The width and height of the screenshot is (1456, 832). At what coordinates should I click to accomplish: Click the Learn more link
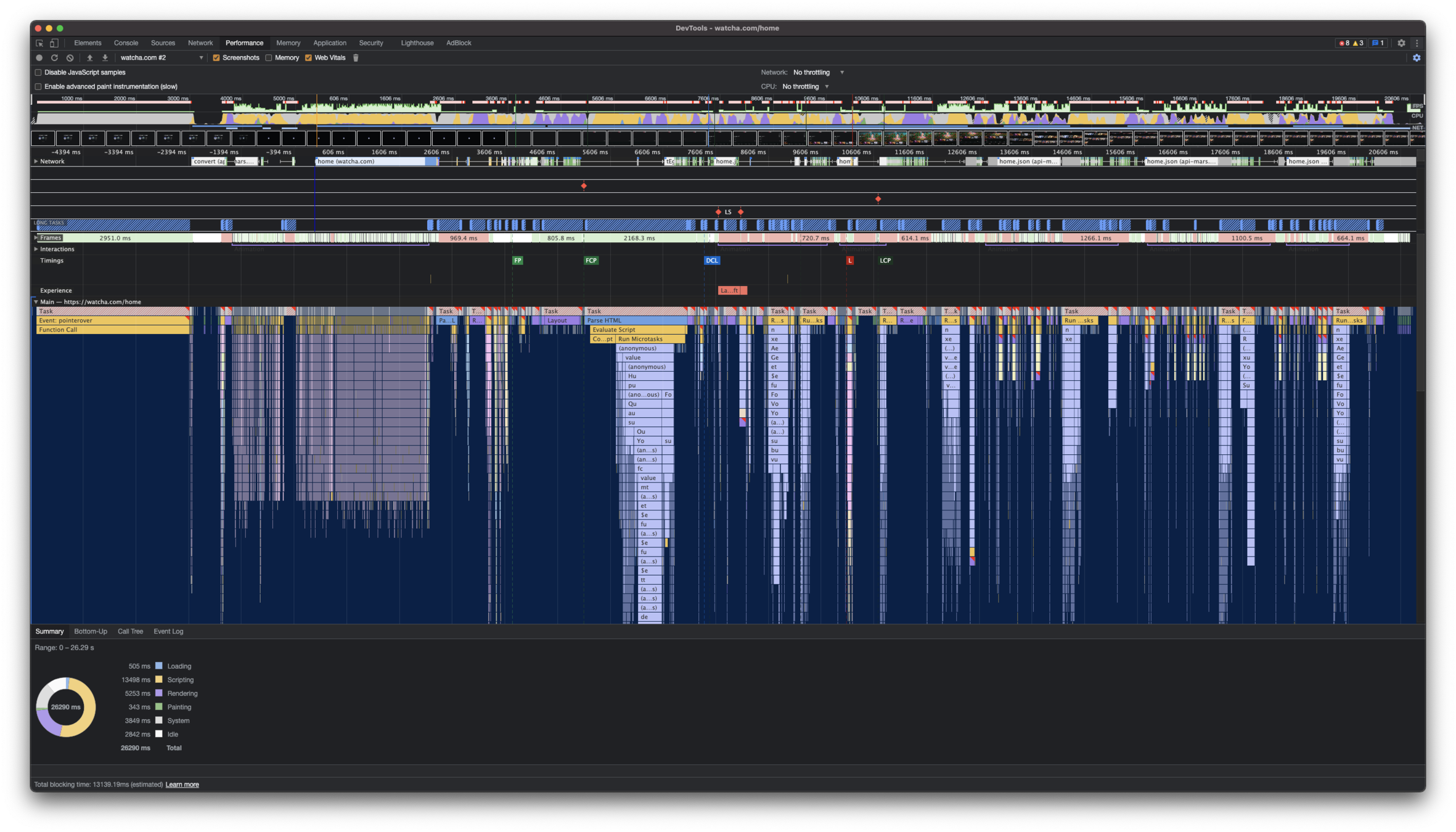click(x=182, y=785)
